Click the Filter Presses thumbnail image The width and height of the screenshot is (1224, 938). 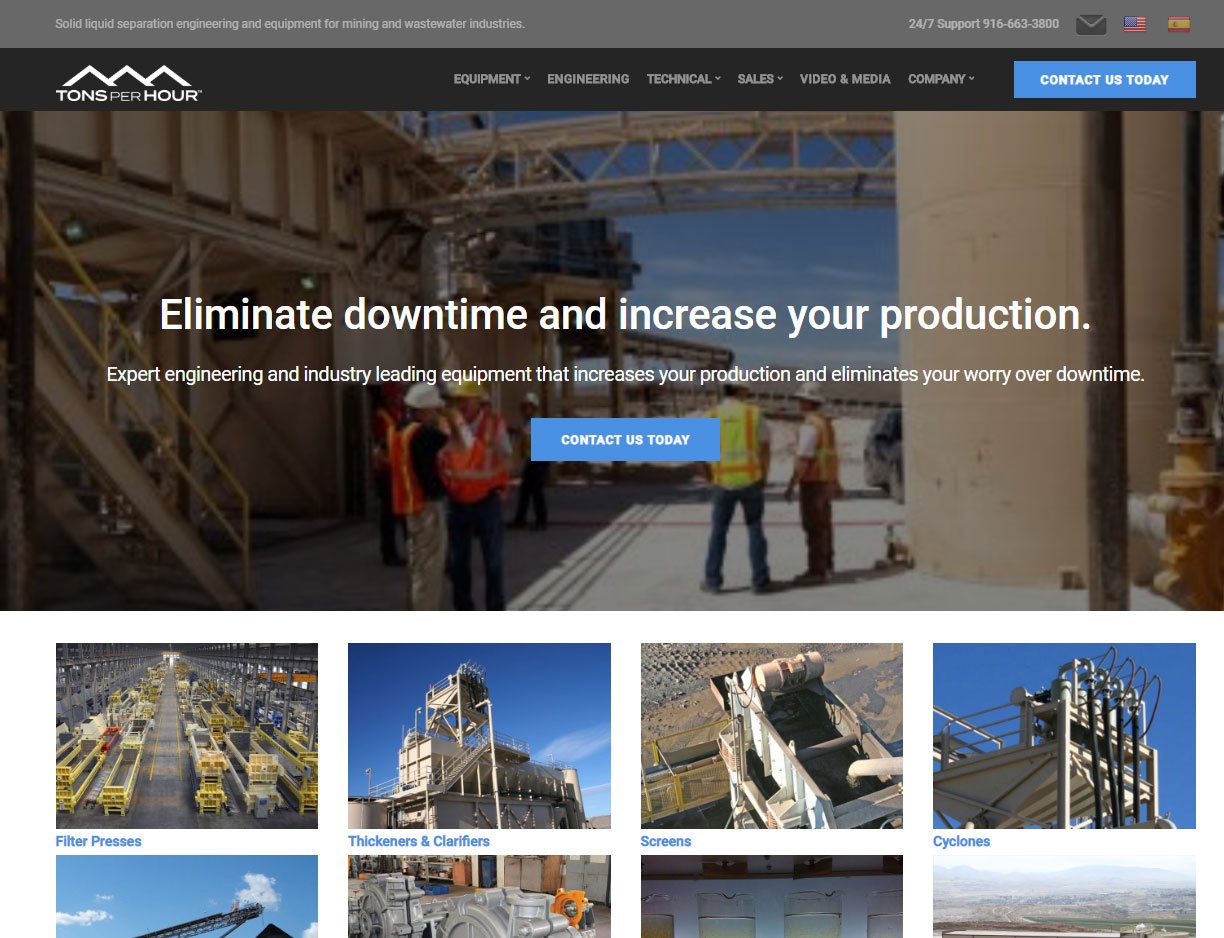(187, 735)
